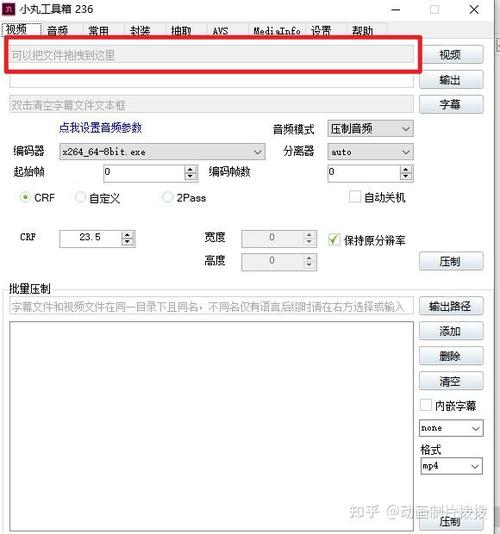The height and width of the screenshot is (534, 500).
Task: Increase 宽度 with up arrow
Action: (309, 235)
